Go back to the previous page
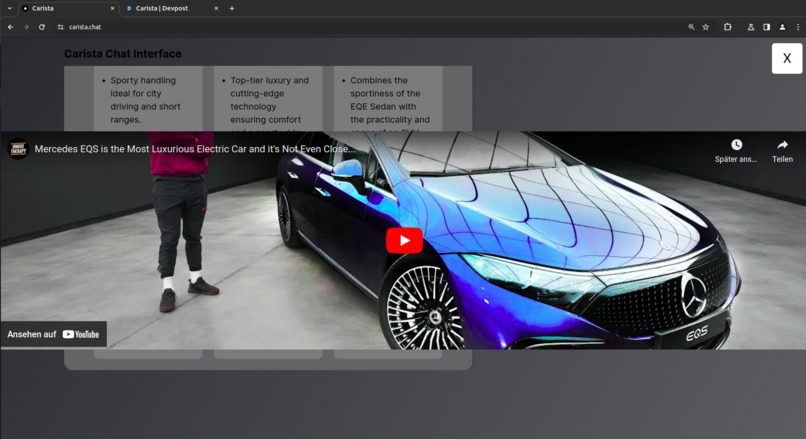The width and height of the screenshot is (806, 439). point(10,27)
